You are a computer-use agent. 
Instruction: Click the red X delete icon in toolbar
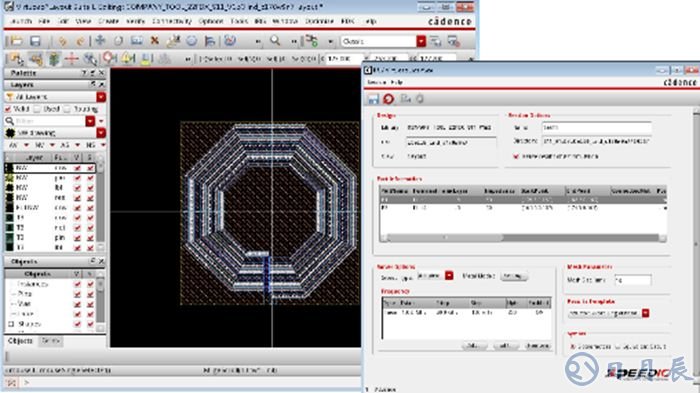tap(154, 41)
